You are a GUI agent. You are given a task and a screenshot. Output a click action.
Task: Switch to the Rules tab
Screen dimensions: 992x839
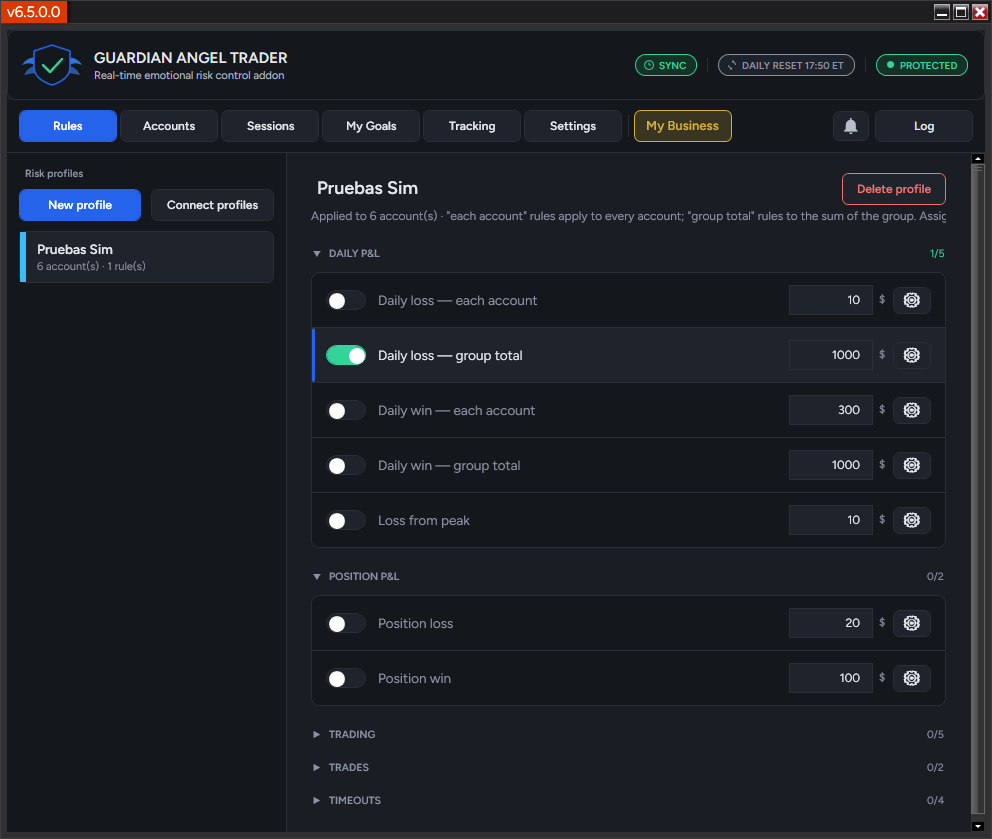click(x=68, y=126)
